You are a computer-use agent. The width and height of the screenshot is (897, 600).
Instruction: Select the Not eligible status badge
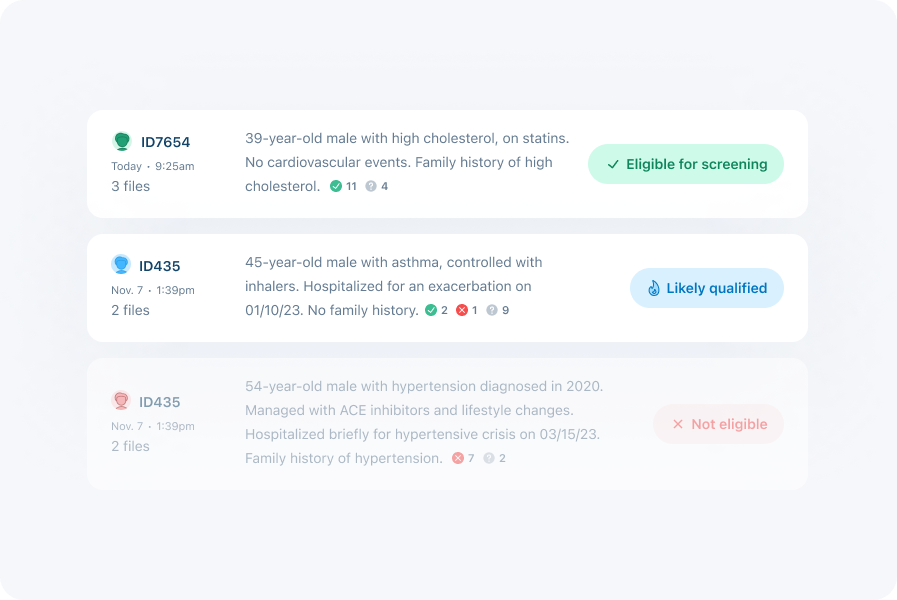click(x=718, y=424)
